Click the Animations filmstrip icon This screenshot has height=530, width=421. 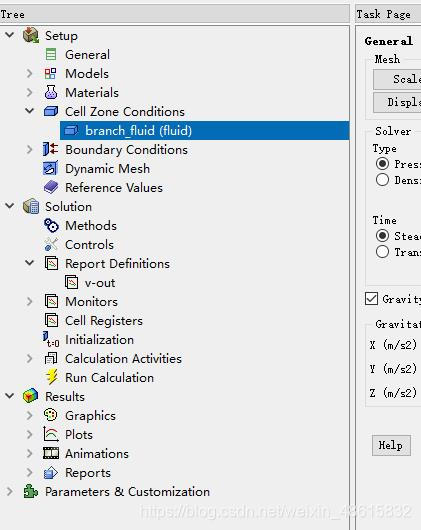pos(51,453)
